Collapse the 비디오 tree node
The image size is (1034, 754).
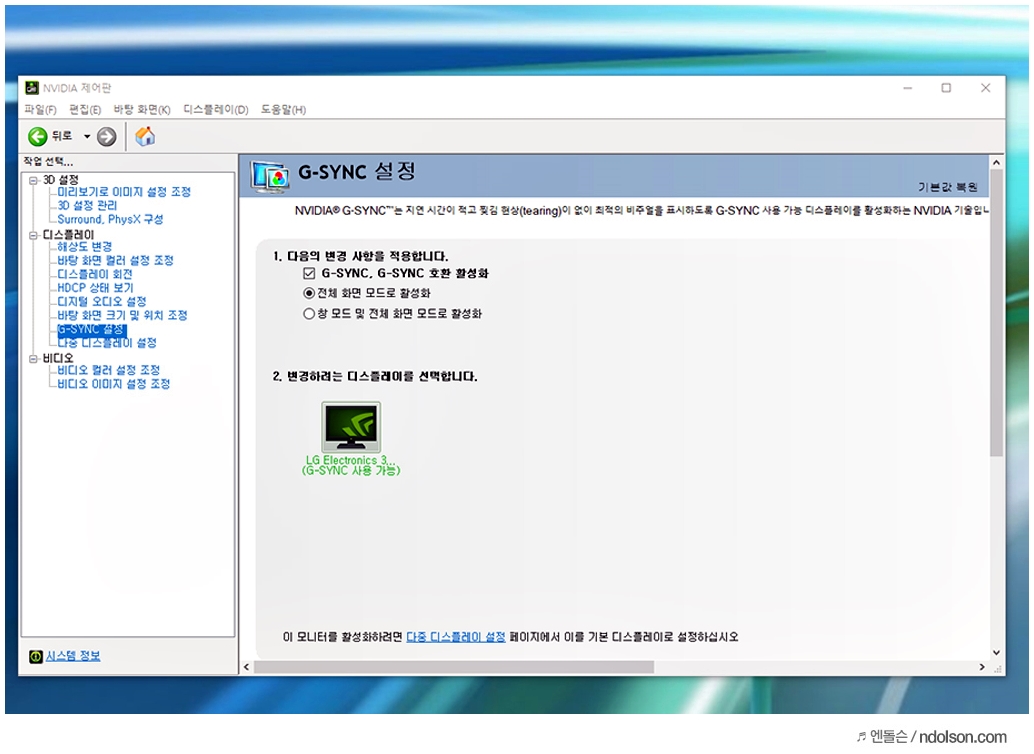click(x=33, y=359)
